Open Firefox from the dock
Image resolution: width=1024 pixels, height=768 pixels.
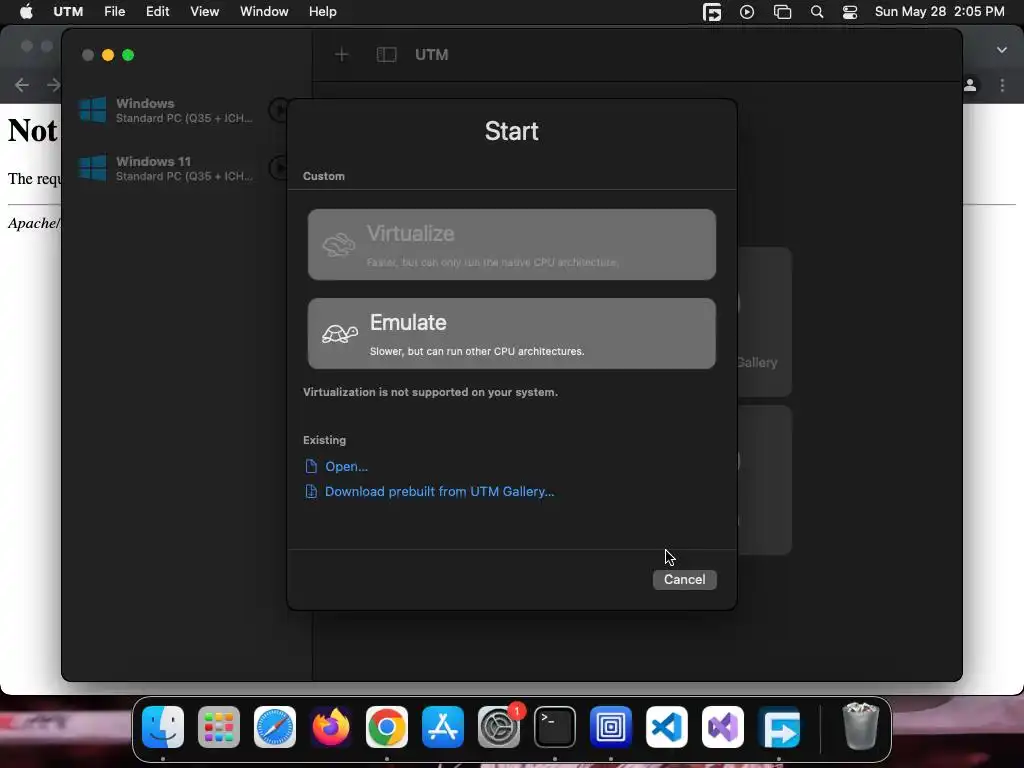point(330,727)
